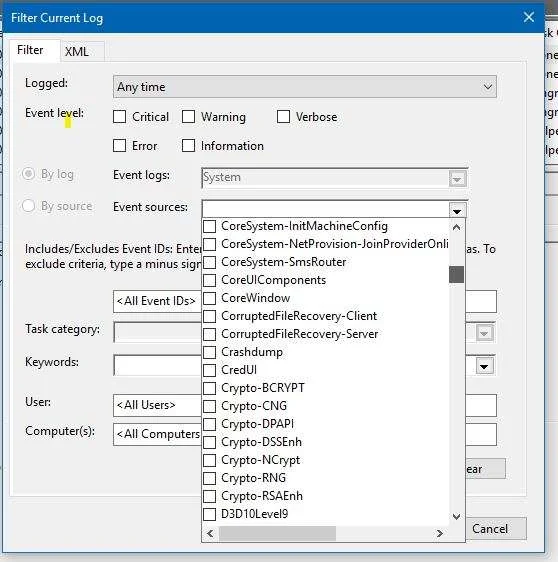Click the scroll right arrow in sources list
558x562 pixels.
440,534
